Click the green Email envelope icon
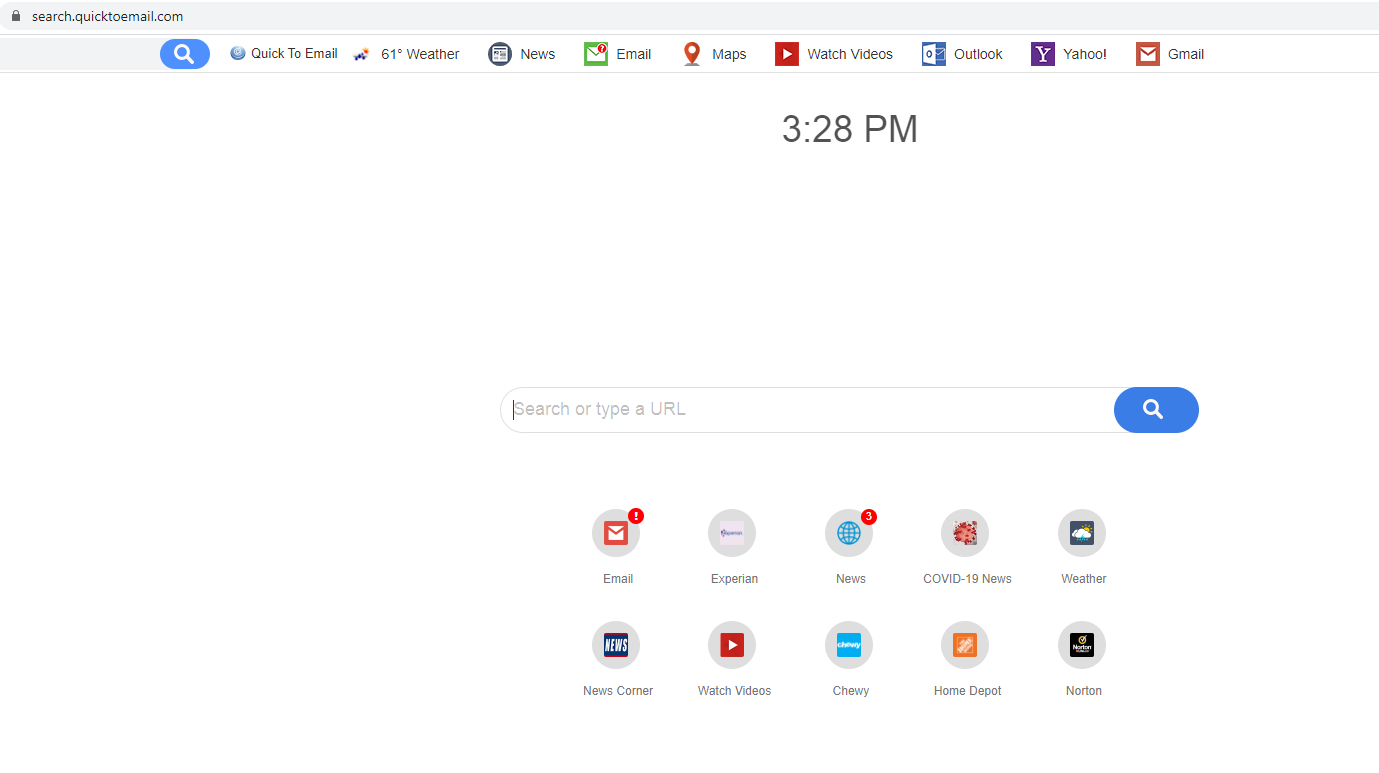The image size is (1379, 773). pos(596,54)
